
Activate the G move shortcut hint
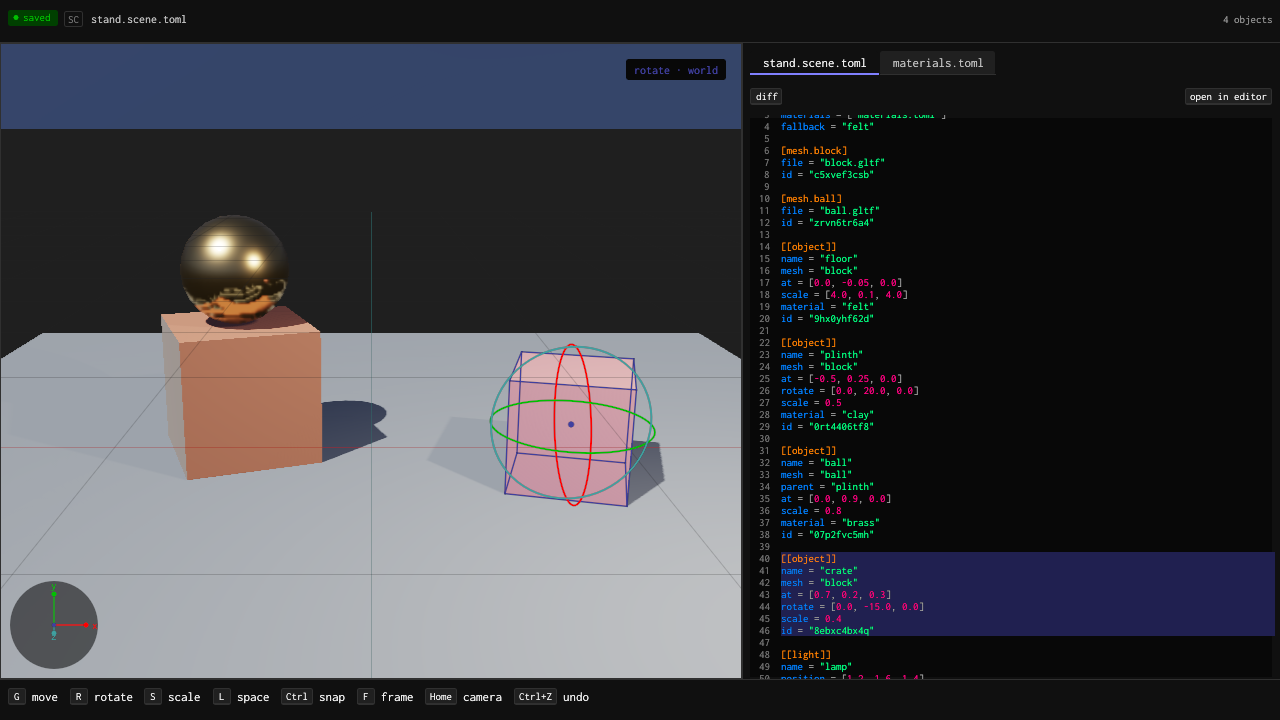tap(33, 697)
